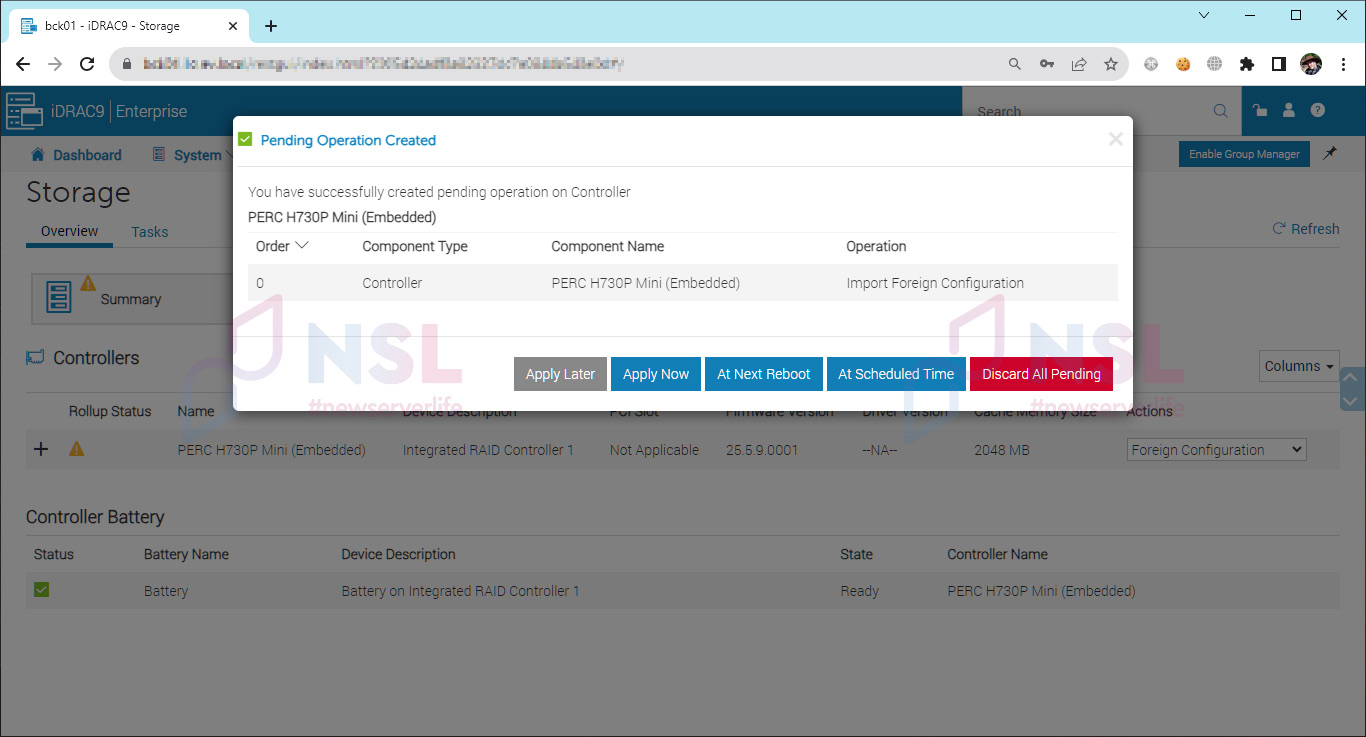Bookmark this page with star icon
Image resolution: width=1366 pixels, height=737 pixels.
(1110, 64)
